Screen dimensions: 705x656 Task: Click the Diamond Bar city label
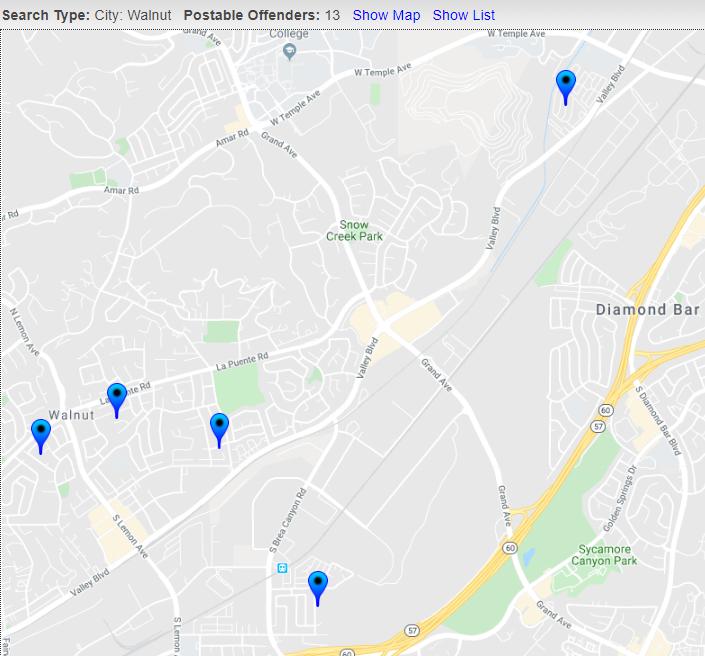point(645,310)
